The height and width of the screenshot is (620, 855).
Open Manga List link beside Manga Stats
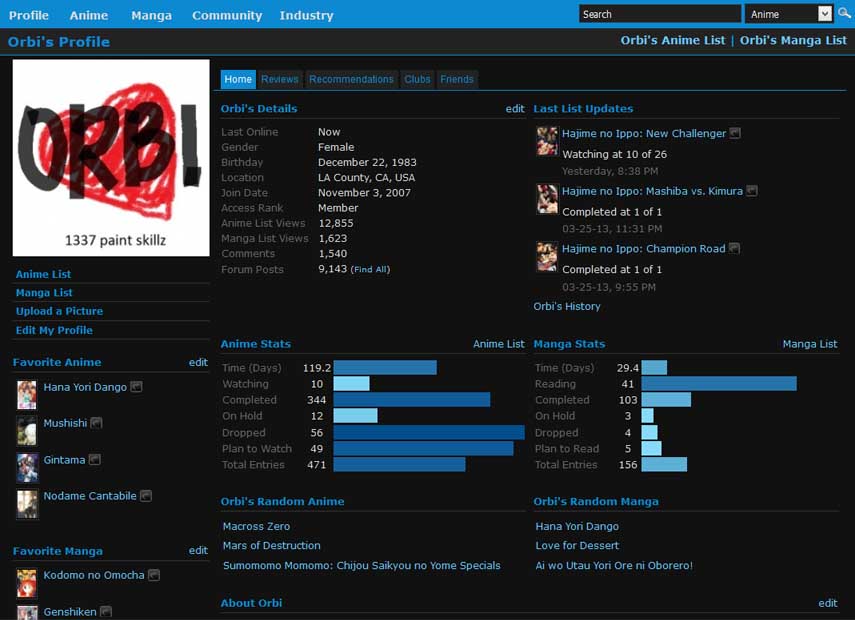click(810, 344)
